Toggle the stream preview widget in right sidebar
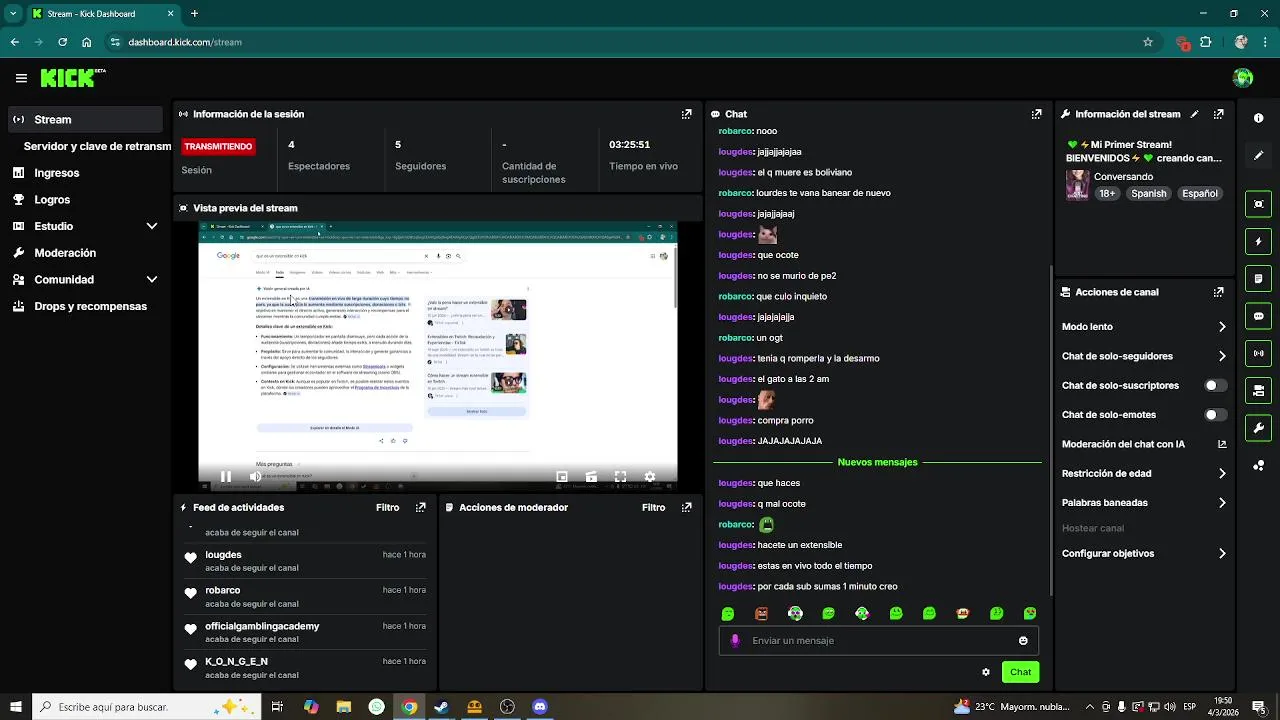Viewport: 1280px width, 720px height. coord(1258,204)
